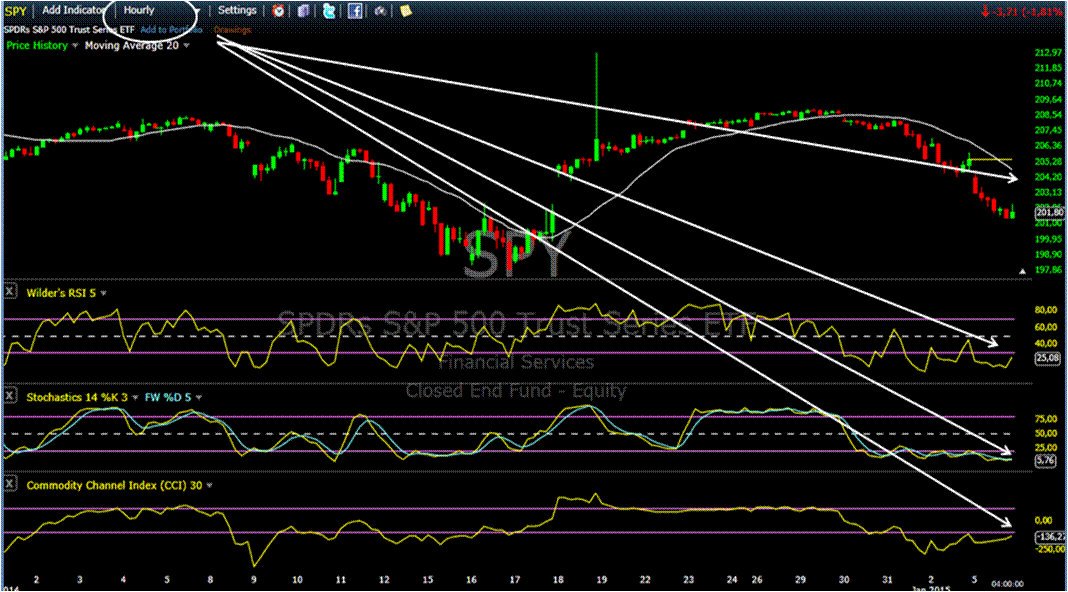
Task: Open the CCI 30 dropdown arrow
Action: pos(209,486)
